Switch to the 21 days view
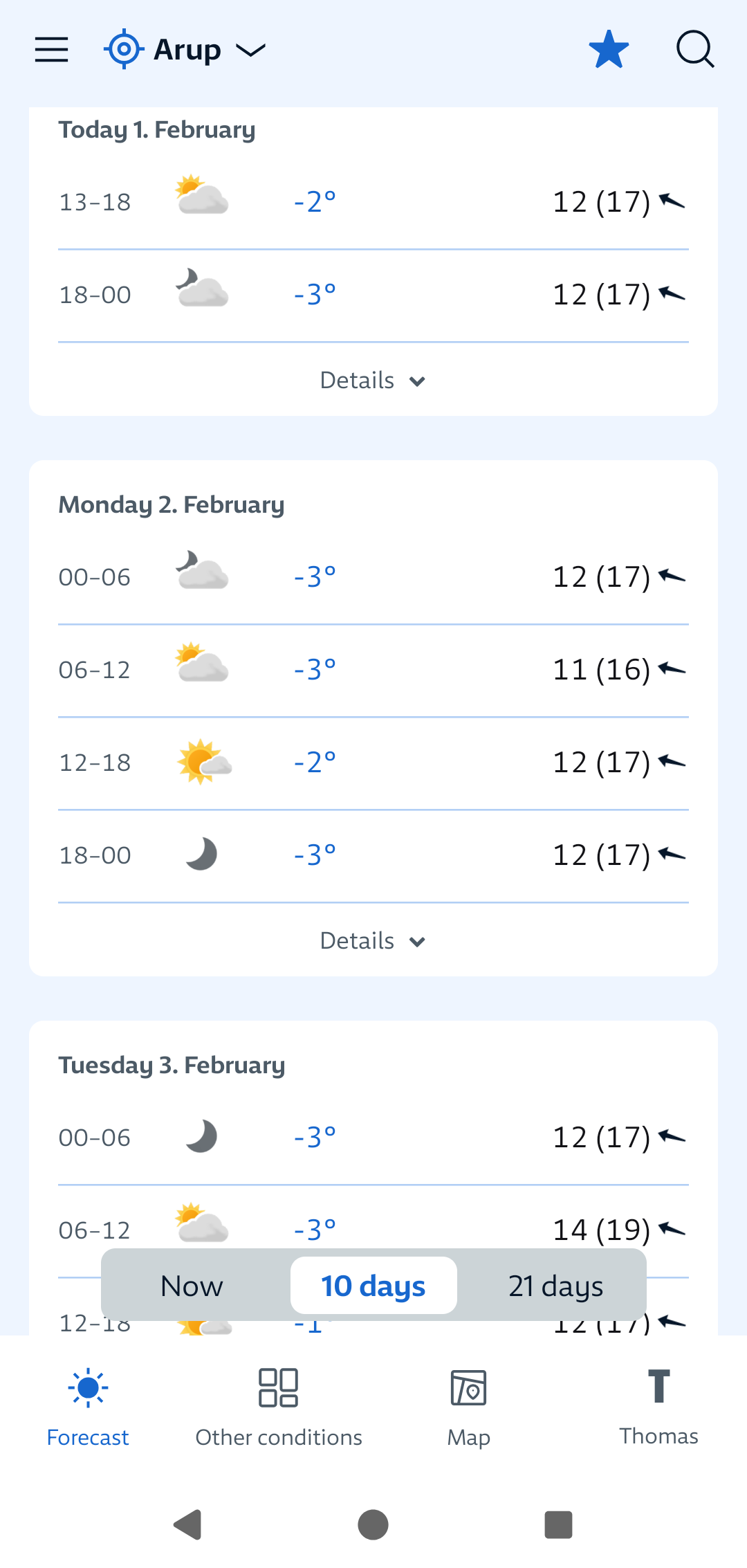The image size is (747, 1568). [555, 1286]
